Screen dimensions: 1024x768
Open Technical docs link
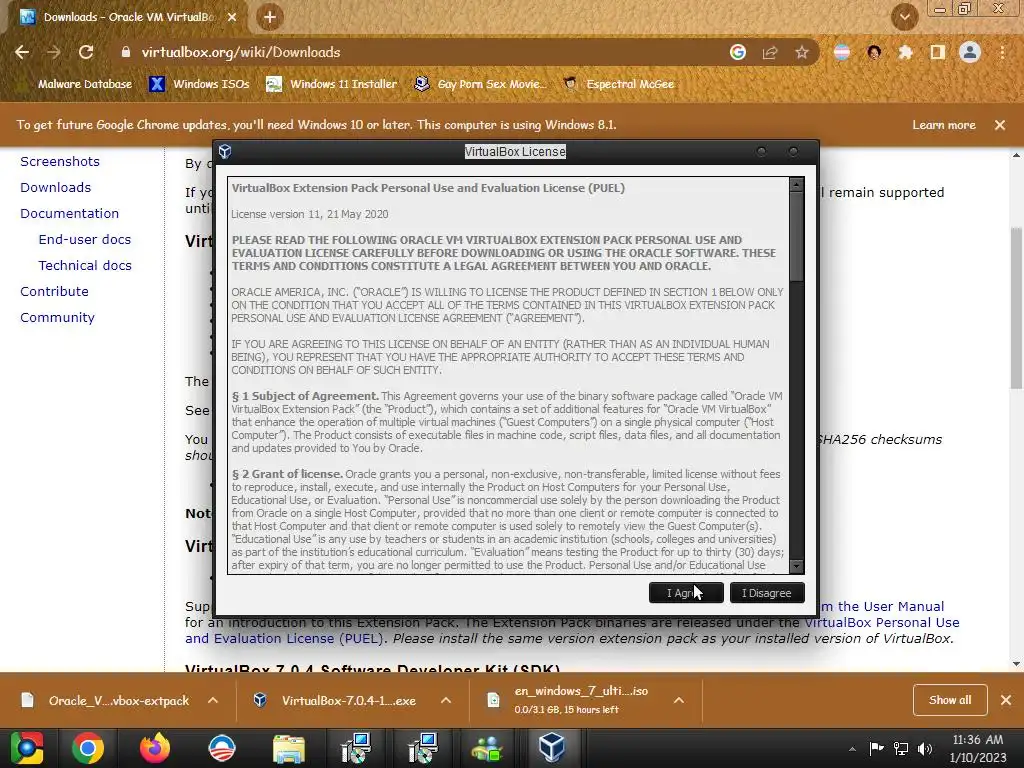[x=85, y=266]
